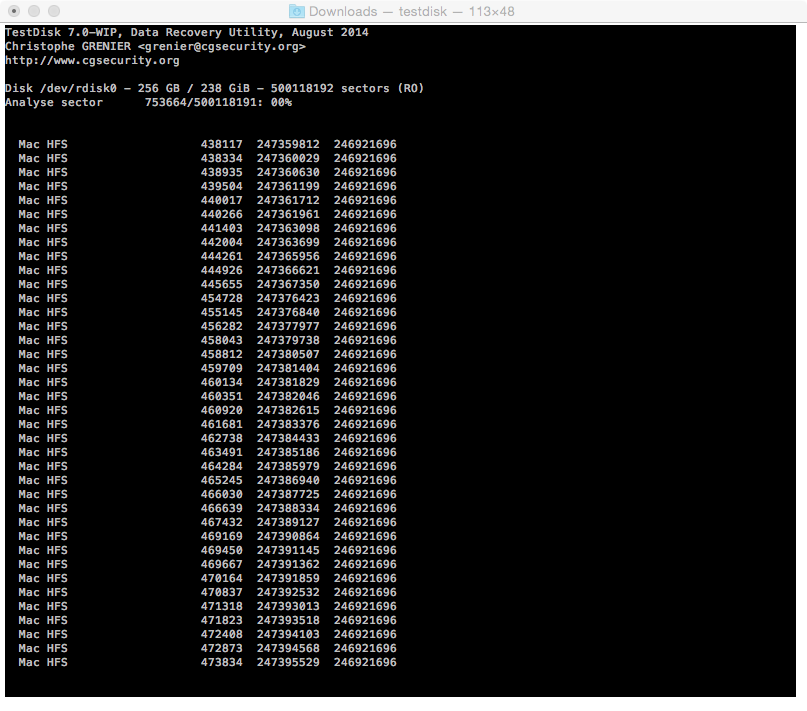Select the Mac HFS row starting 444261
Screen dimensions: 807x711
coord(207,256)
